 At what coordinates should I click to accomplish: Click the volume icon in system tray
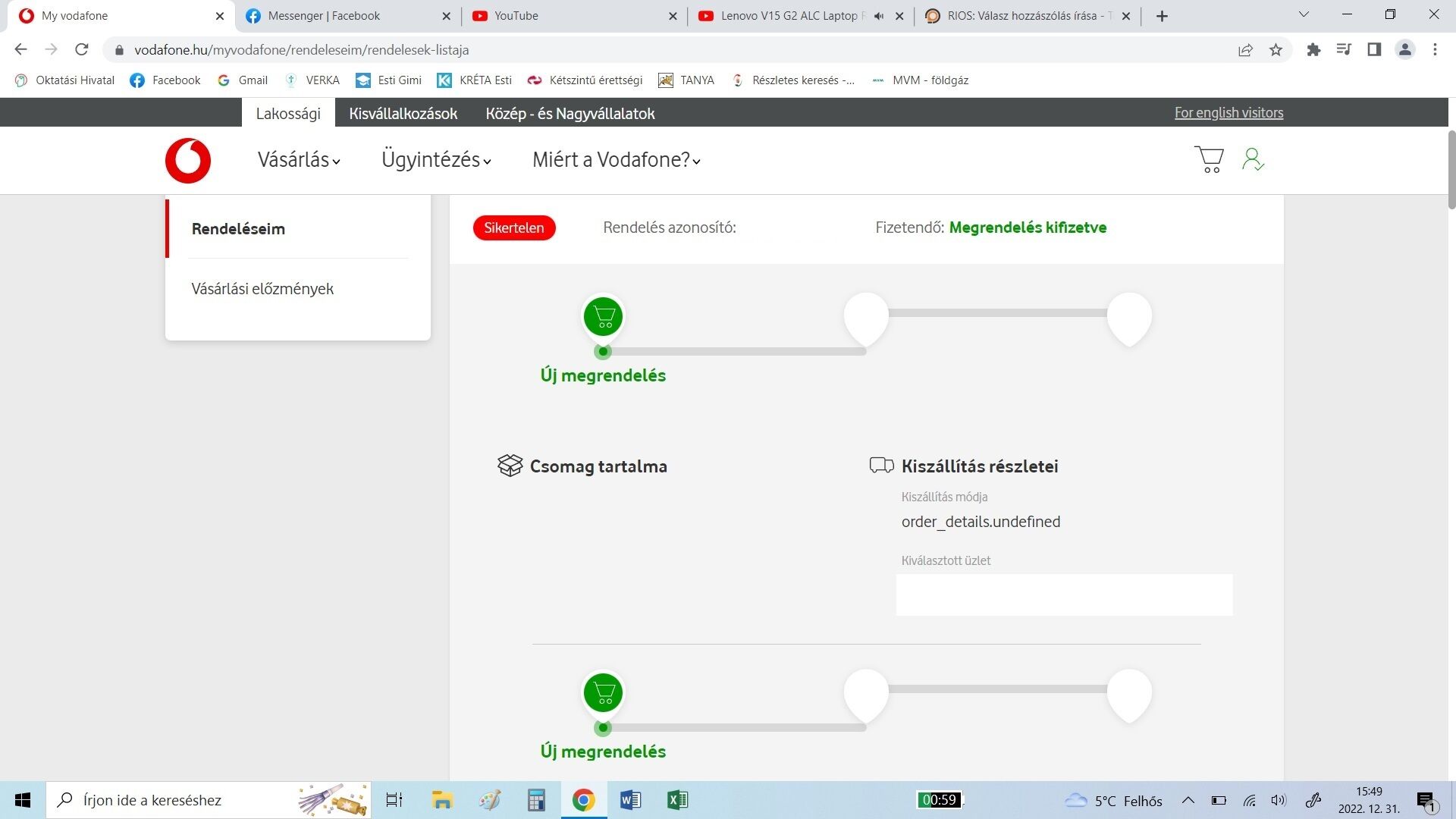(x=1279, y=801)
